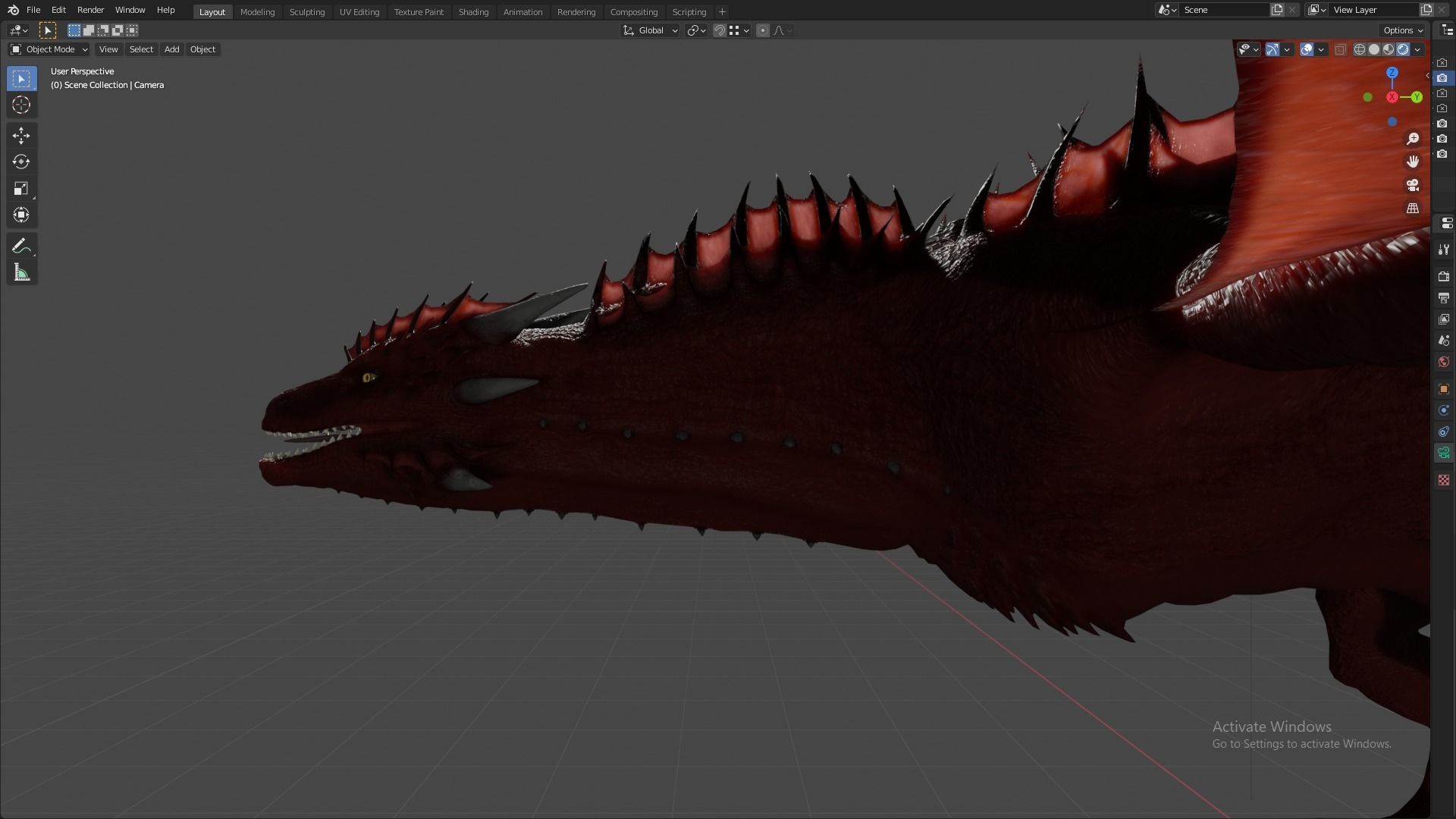Select the Select Box tool
Viewport: 1456px width, 819px height.
coord(21,79)
